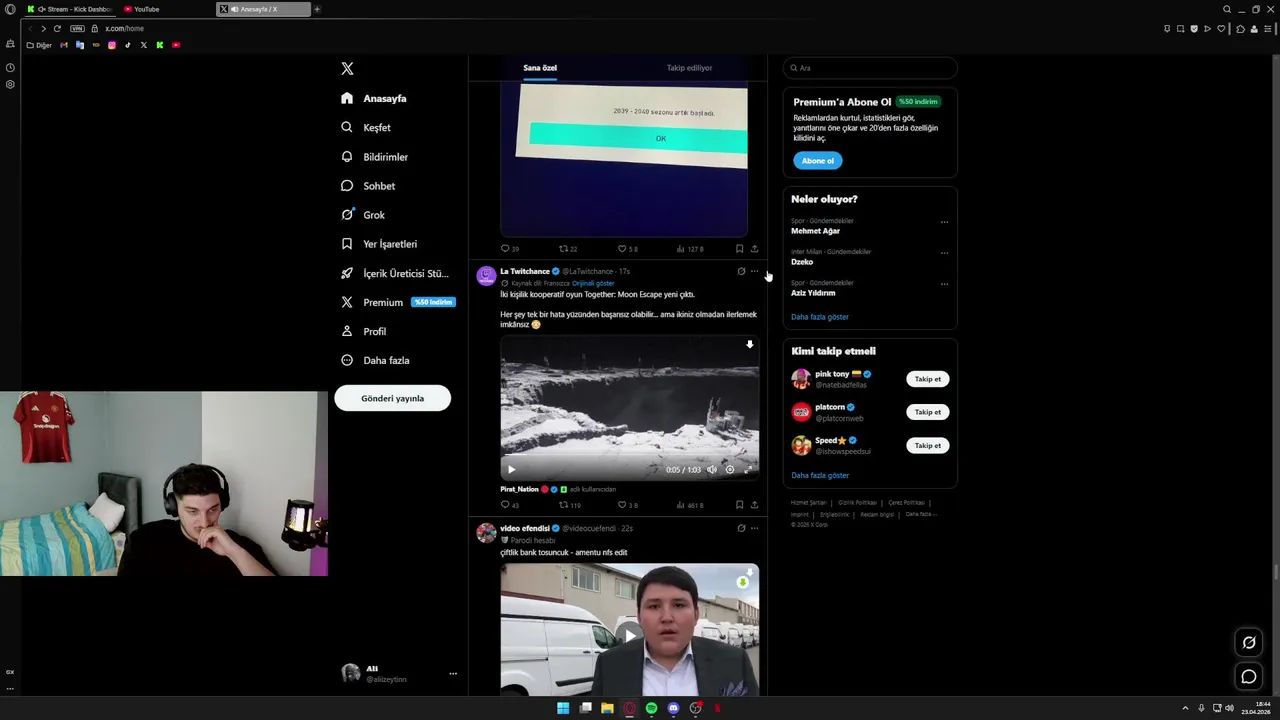Share the La Twitchance post
Image resolution: width=1280 pixels, height=720 pixels.
tap(754, 505)
